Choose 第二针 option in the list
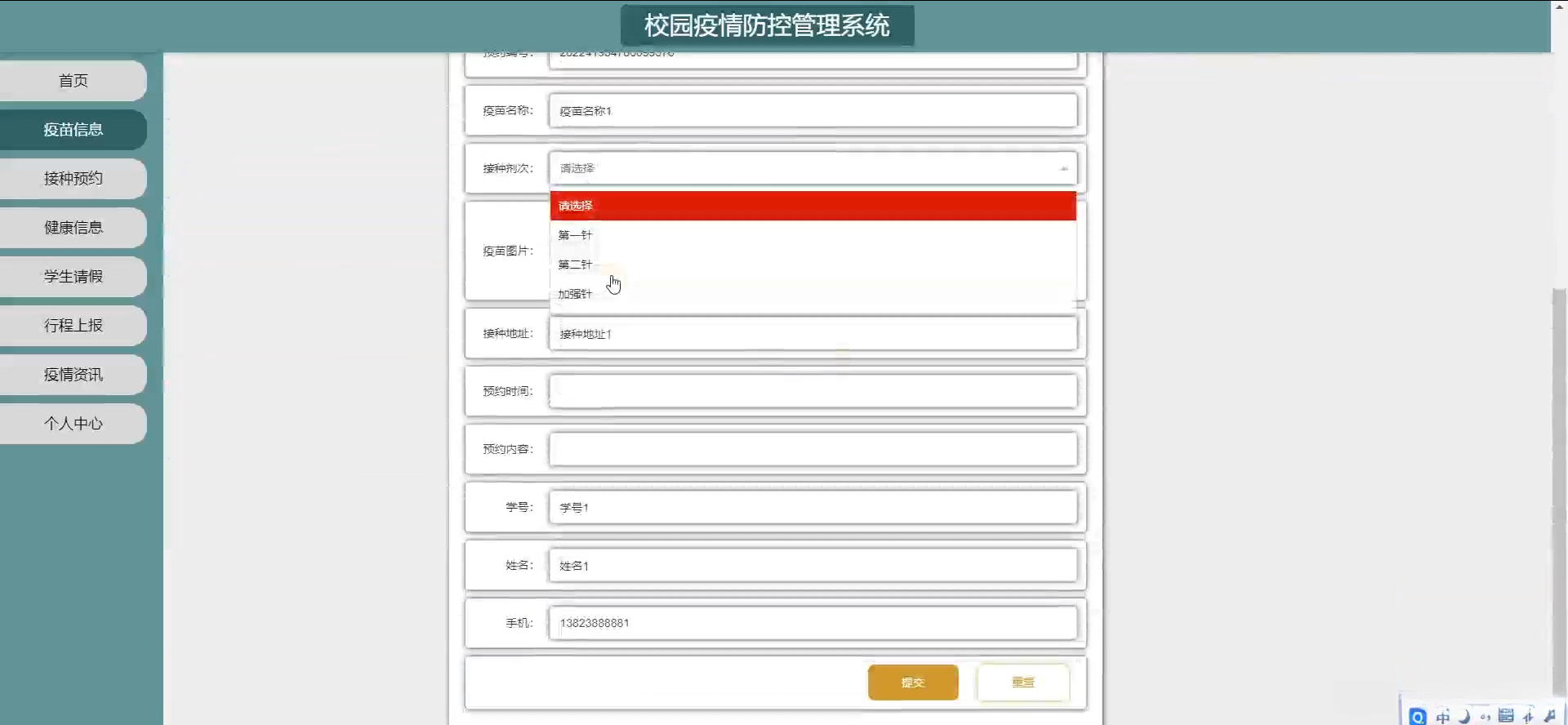 point(575,265)
